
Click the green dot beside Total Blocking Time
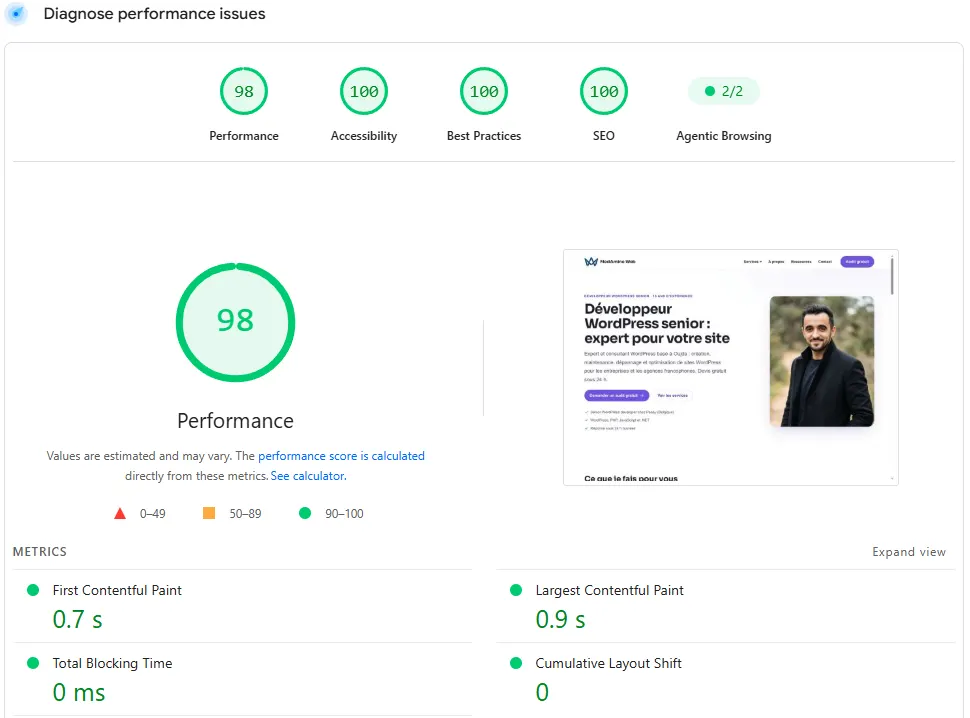click(33, 663)
